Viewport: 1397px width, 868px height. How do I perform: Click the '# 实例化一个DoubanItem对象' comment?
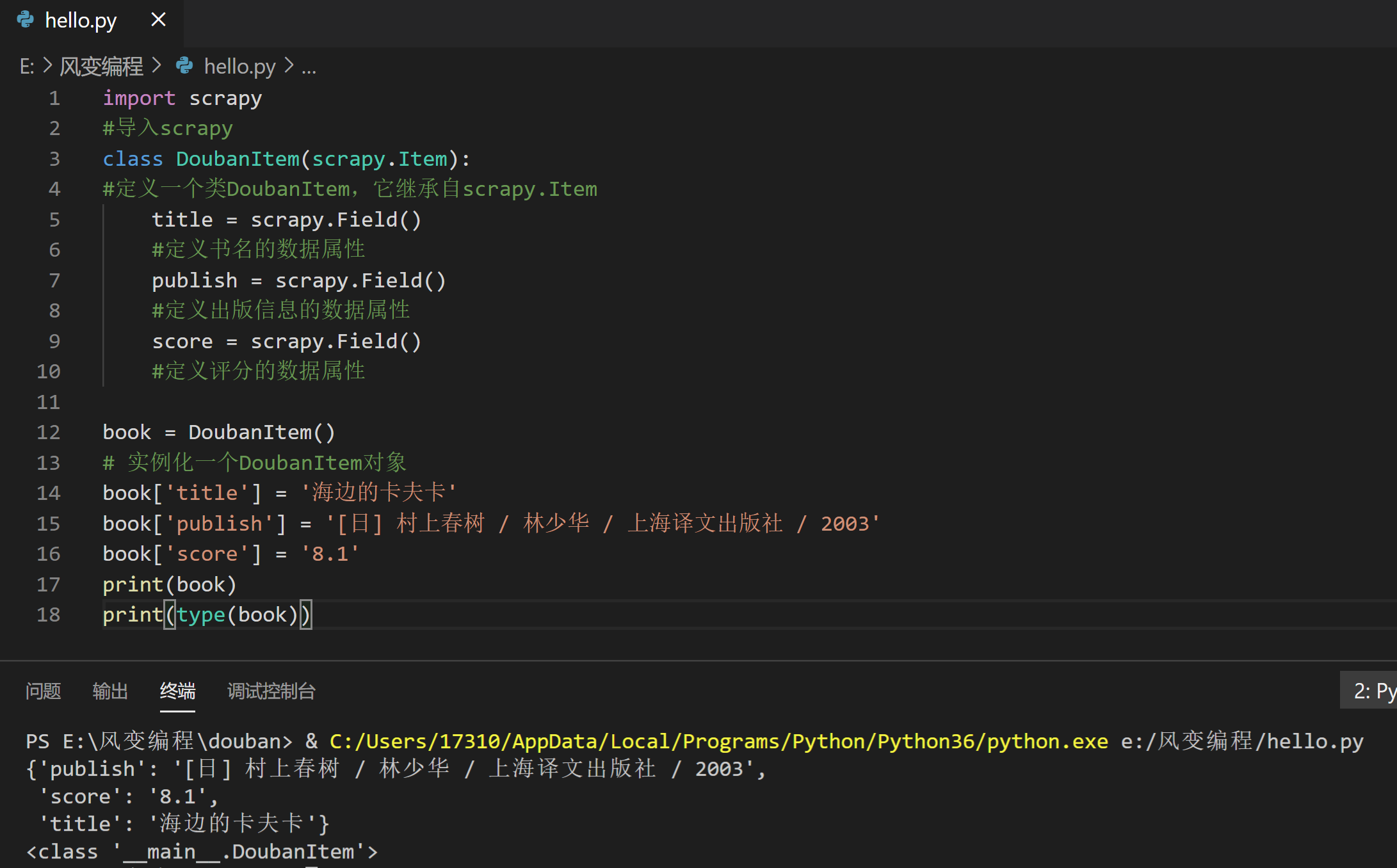pos(255,462)
